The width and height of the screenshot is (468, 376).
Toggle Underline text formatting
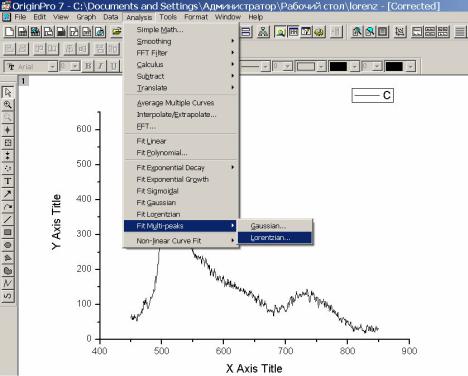(x=114, y=66)
